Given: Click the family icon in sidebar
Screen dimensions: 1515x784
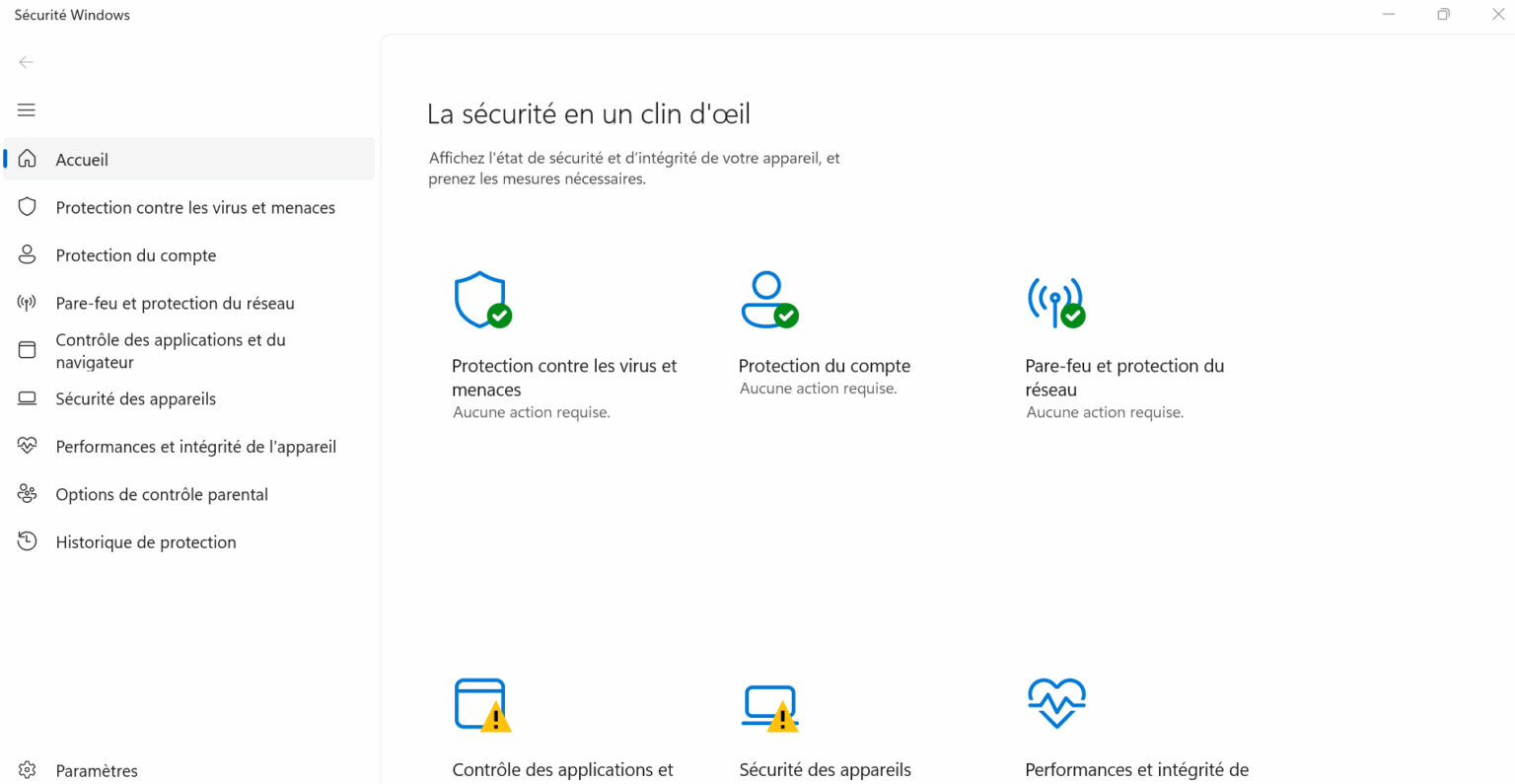Looking at the screenshot, I should 28,494.
